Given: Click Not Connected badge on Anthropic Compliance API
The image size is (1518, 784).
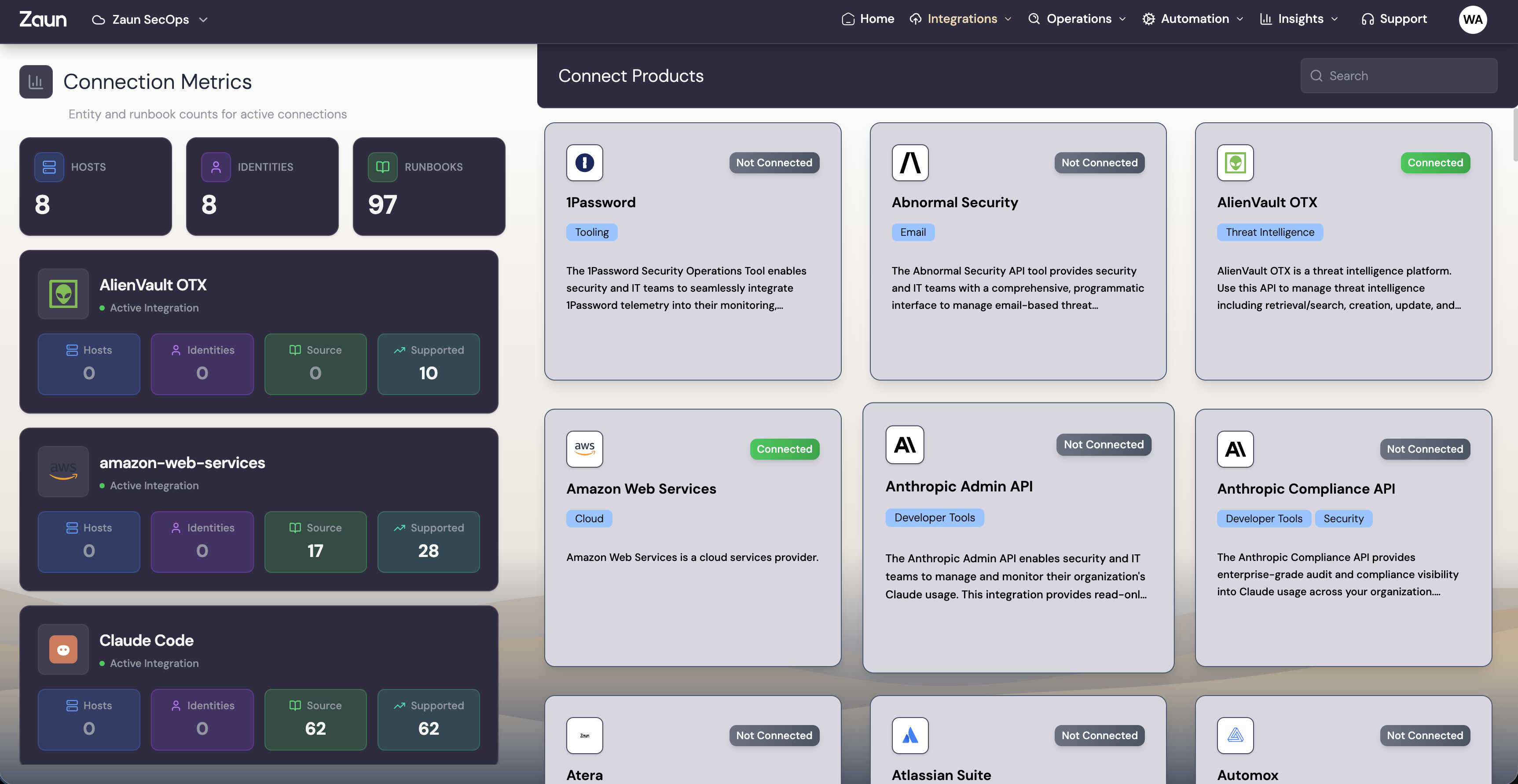Looking at the screenshot, I should pyautogui.click(x=1424, y=449).
